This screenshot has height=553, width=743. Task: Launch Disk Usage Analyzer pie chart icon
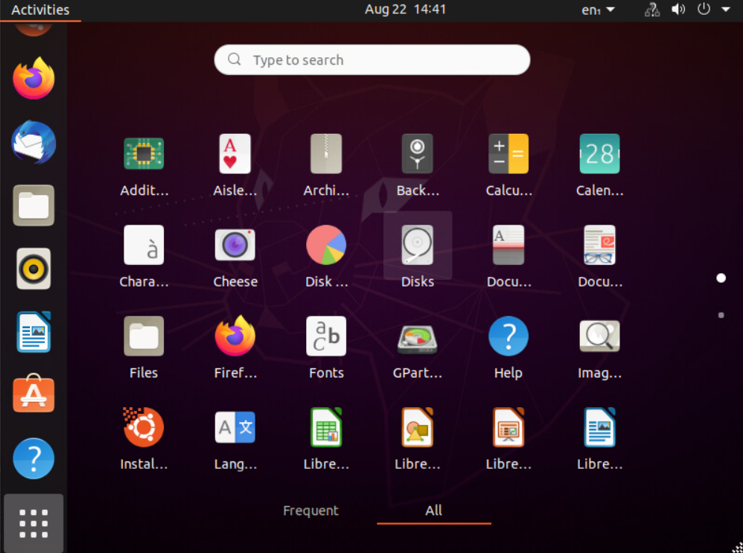click(x=326, y=245)
